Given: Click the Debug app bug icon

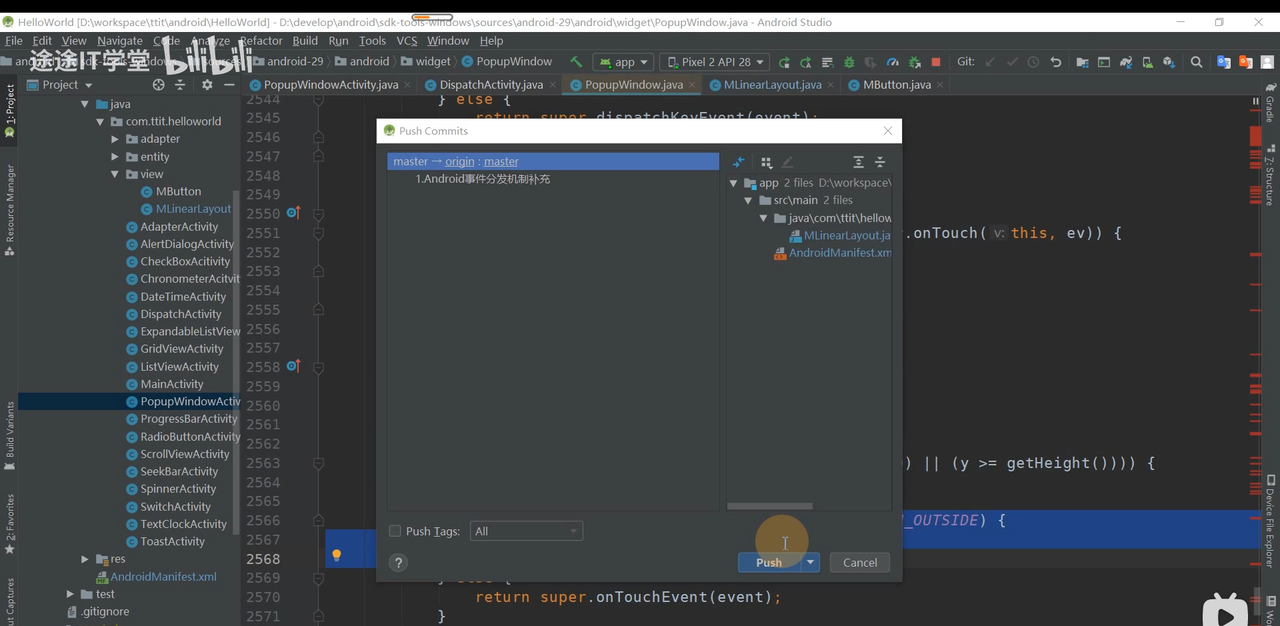Looking at the screenshot, I should [x=849, y=62].
